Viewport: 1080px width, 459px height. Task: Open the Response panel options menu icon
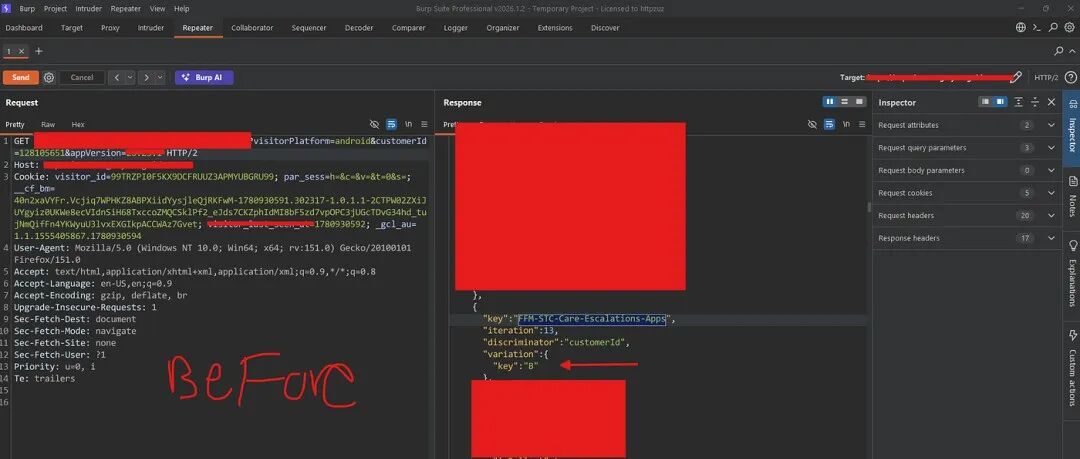pyautogui.click(x=861, y=125)
